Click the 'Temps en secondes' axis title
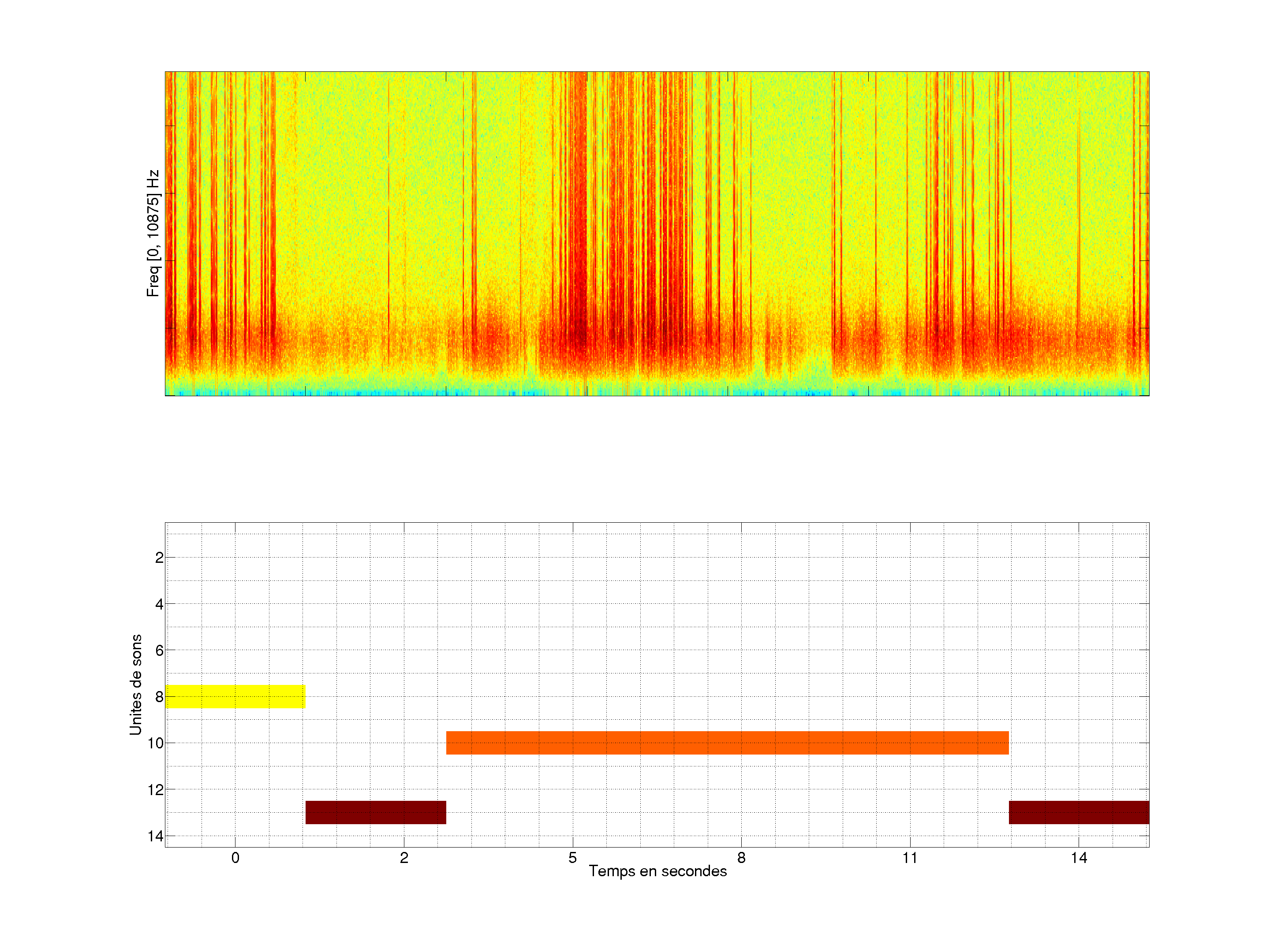 point(657,871)
